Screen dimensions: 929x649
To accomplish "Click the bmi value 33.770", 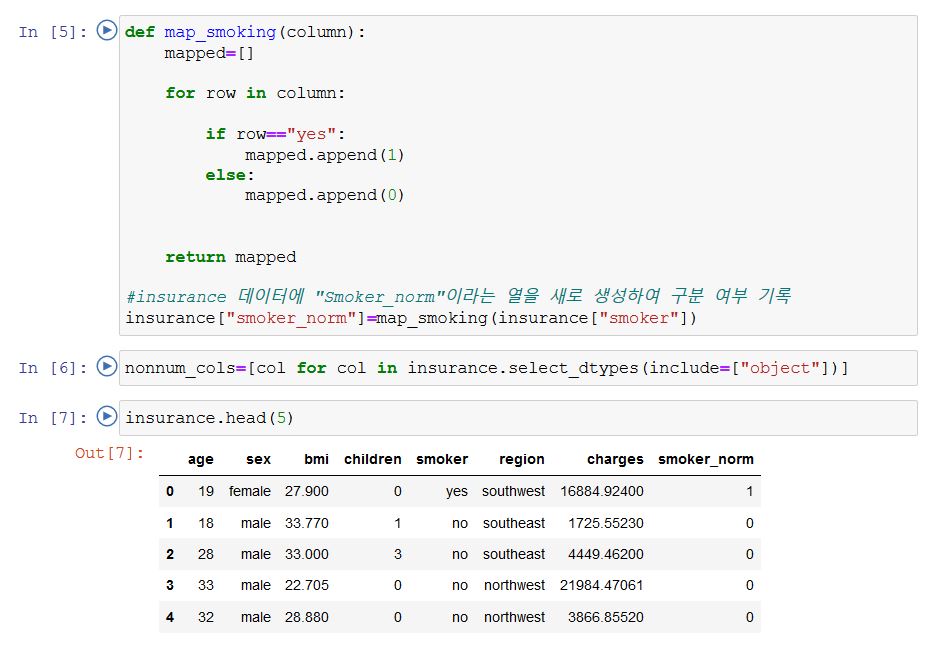I will click(x=306, y=523).
